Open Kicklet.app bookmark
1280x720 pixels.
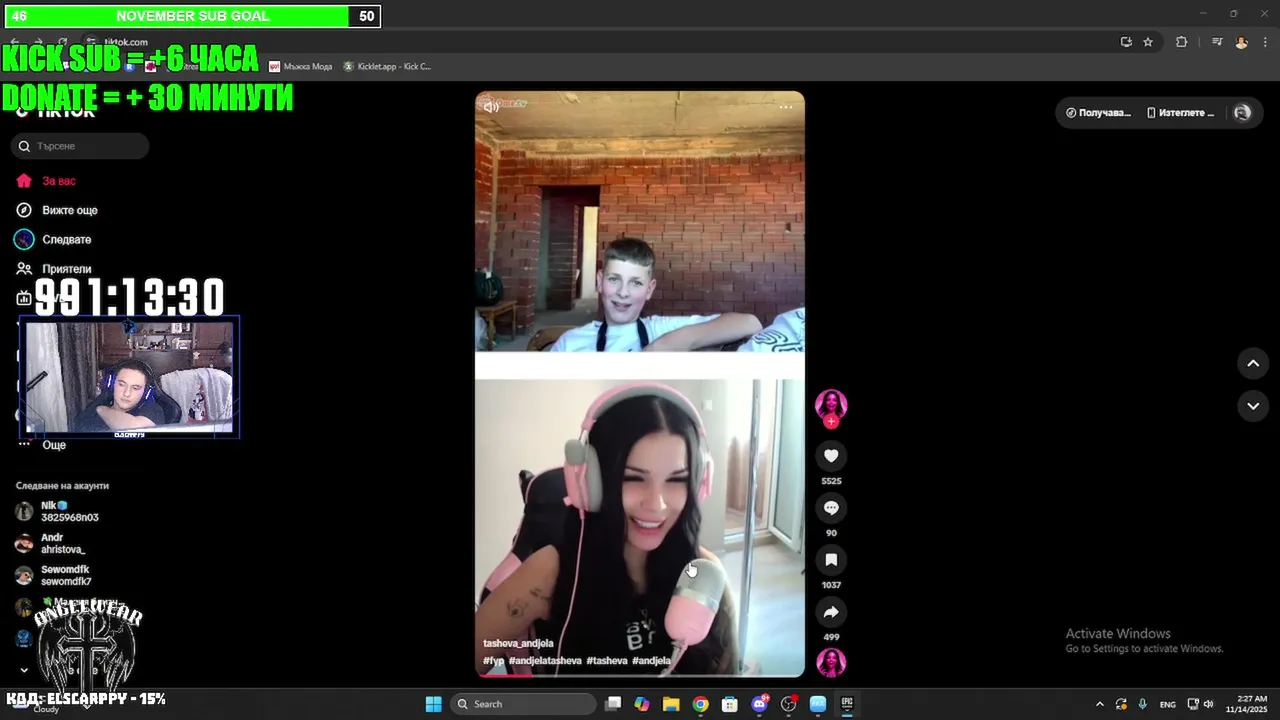[387, 67]
